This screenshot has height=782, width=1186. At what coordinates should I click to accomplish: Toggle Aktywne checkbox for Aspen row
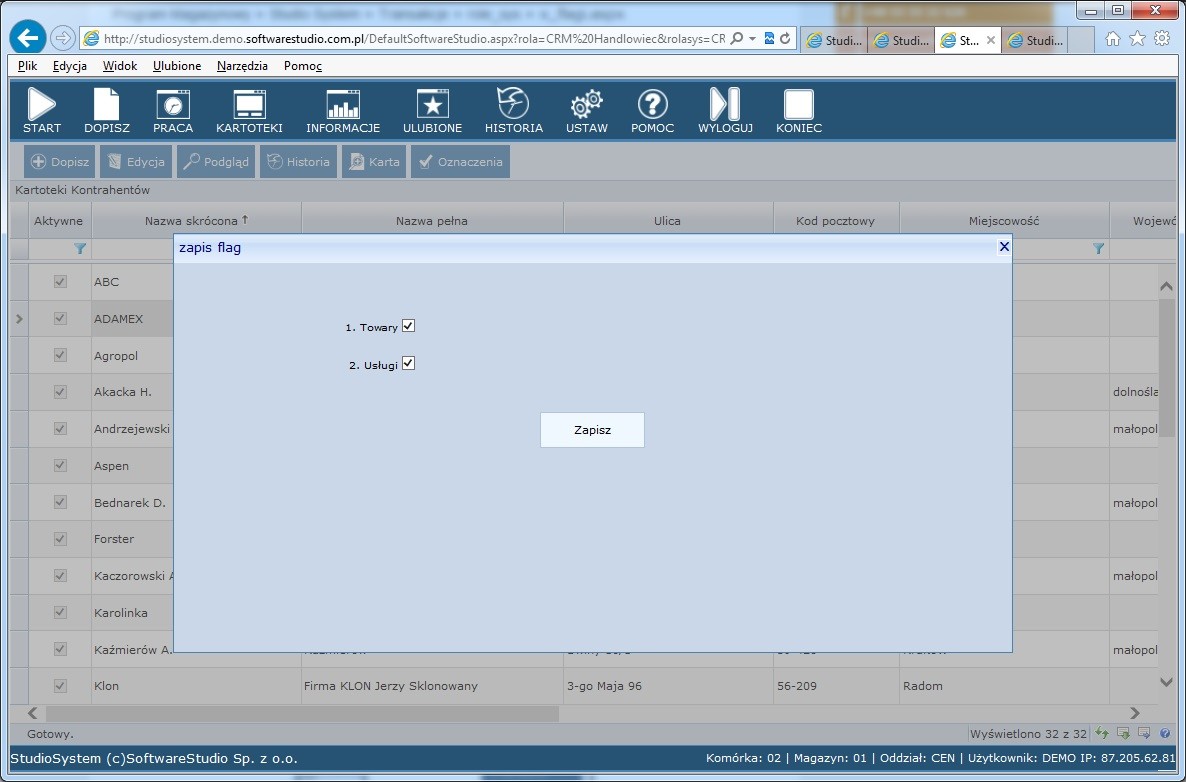[x=60, y=465]
